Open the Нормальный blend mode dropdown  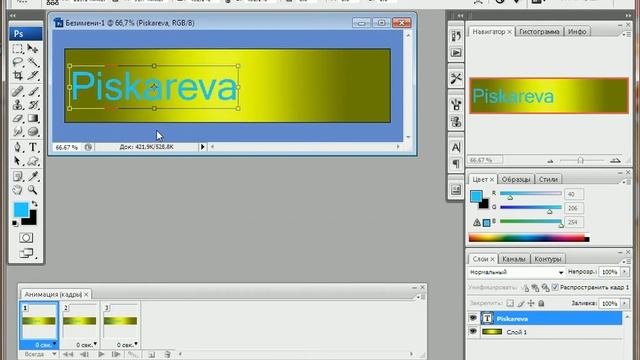pos(516,272)
